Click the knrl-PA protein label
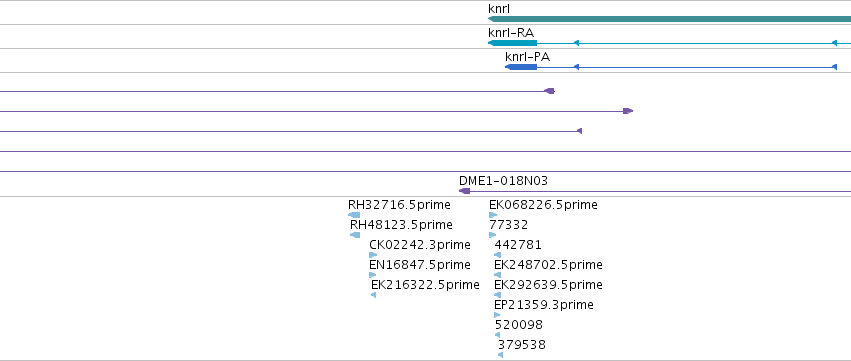This screenshot has height=361, width=851. click(528, 56)
